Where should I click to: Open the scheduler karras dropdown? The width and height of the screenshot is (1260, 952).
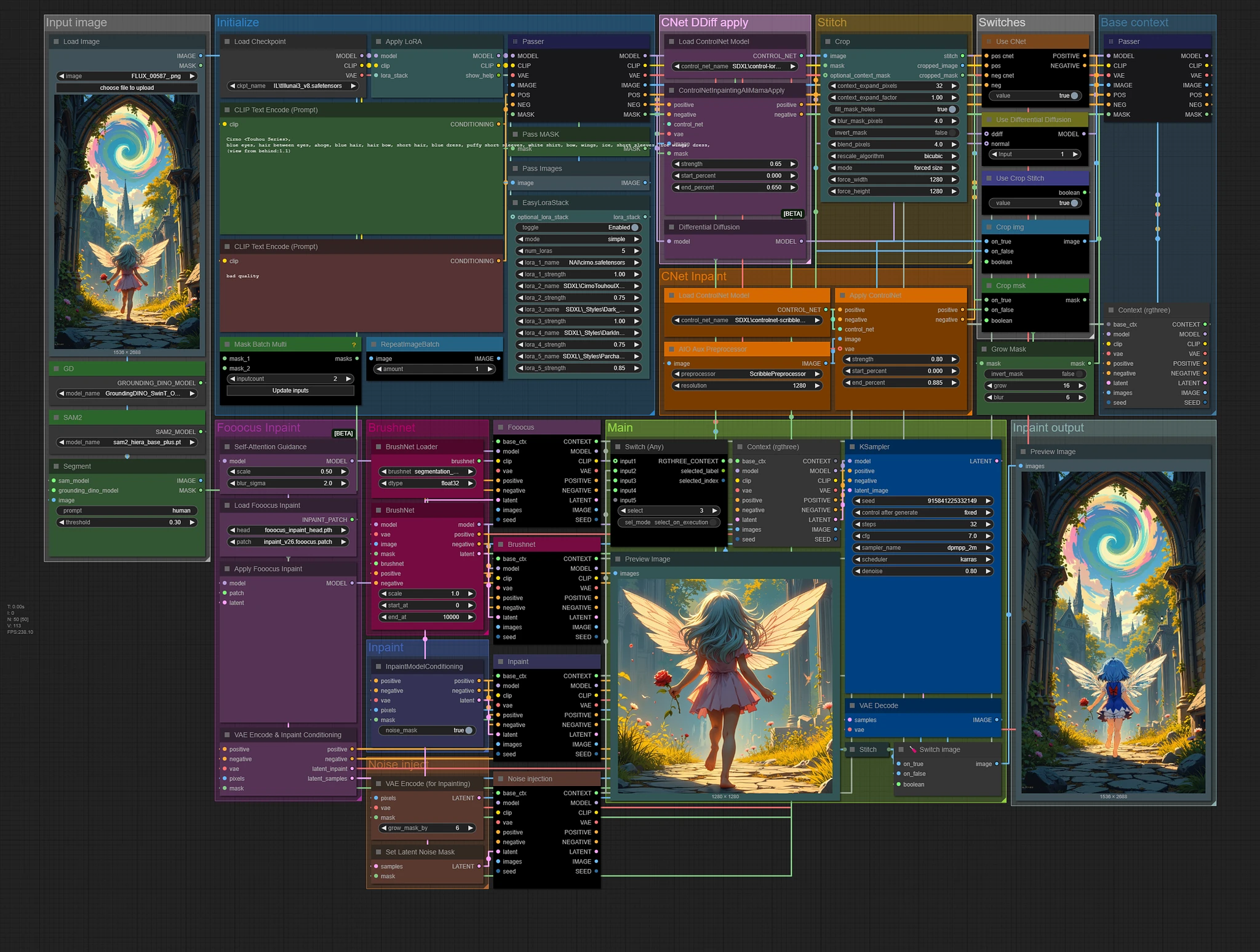(x=923, y=560)
